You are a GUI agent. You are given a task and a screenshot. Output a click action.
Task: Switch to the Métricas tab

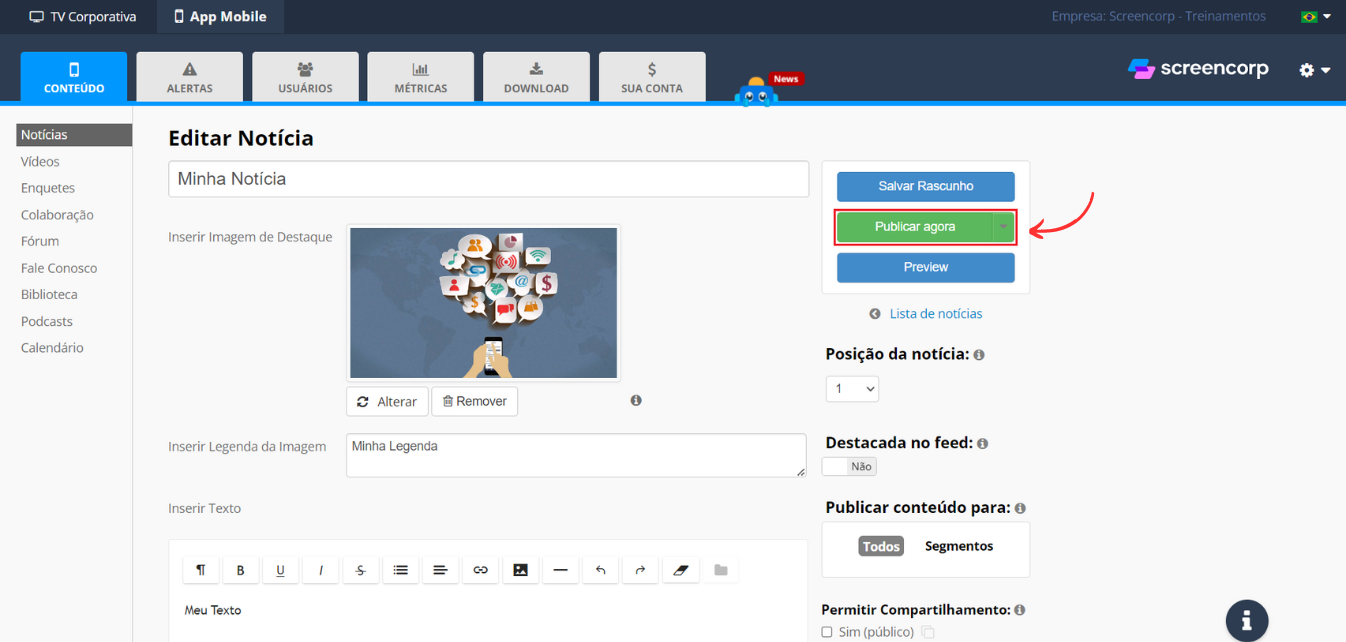click(421, 77)
